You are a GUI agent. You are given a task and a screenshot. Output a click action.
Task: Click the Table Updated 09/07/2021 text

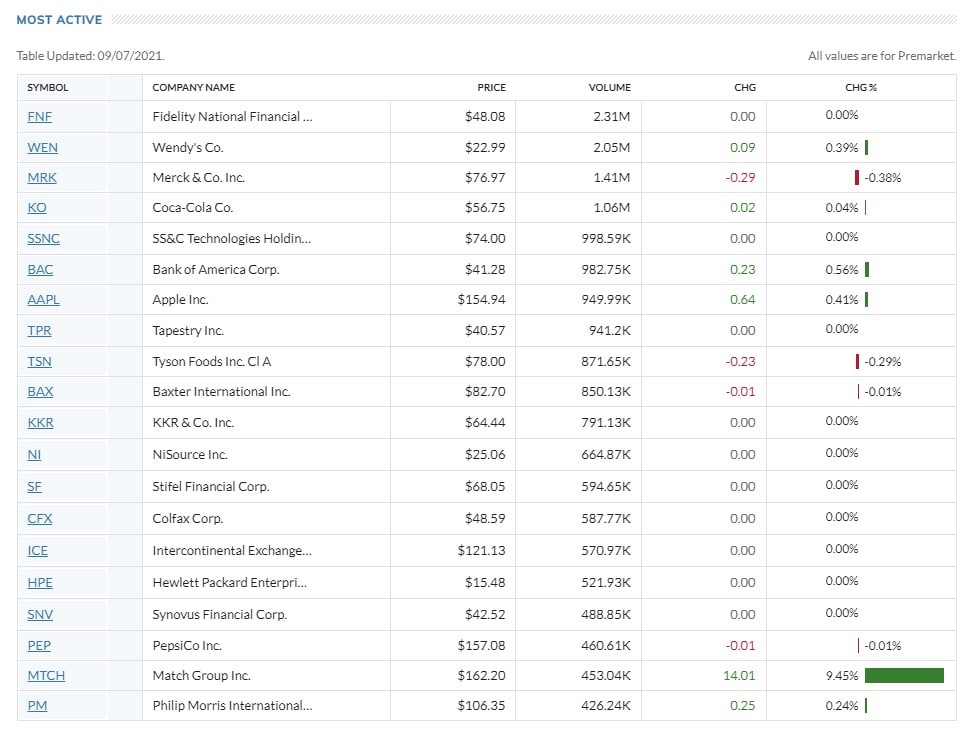coord(91,56)
